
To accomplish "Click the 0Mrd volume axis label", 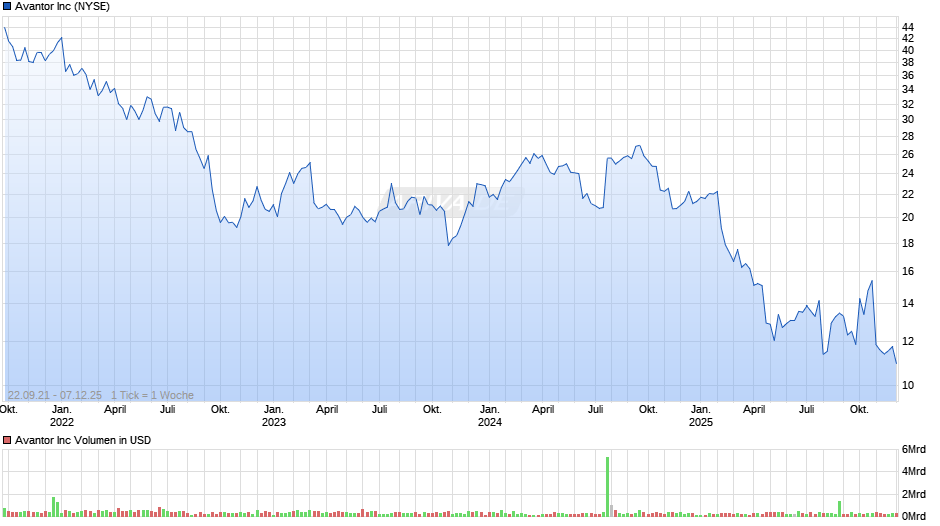I will pos(914,516).
